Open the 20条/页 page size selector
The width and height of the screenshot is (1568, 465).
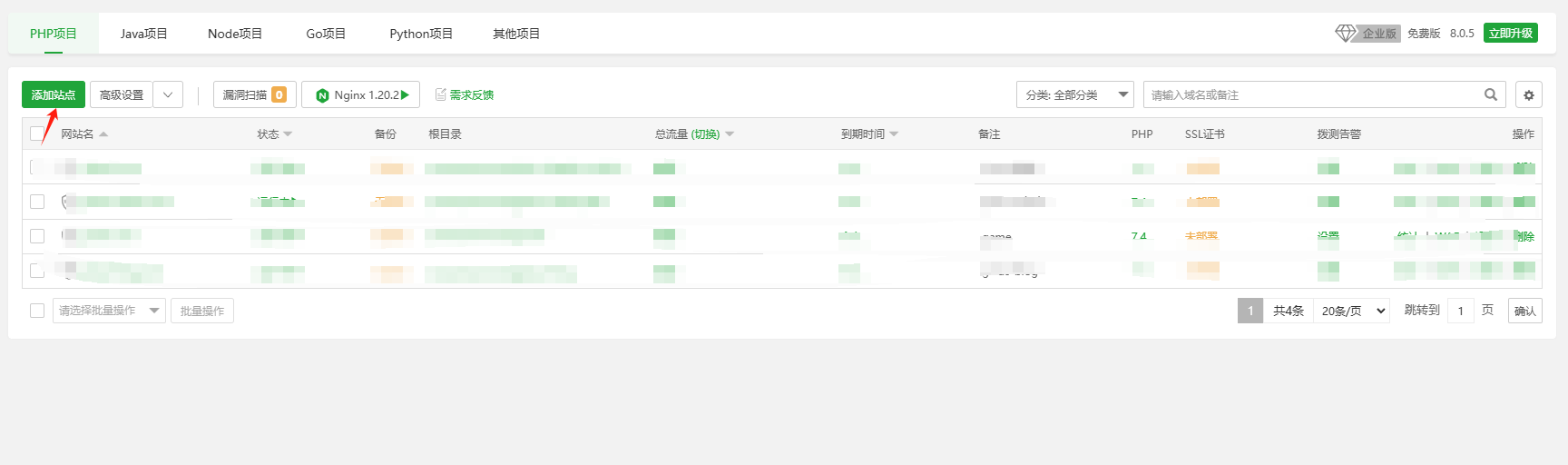(x=1352, y=311)
